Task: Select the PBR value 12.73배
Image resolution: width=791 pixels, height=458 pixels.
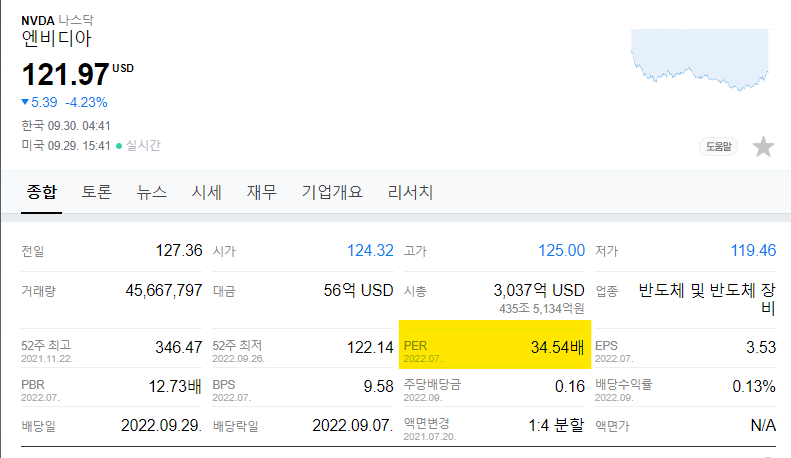Action: click(x=175, y=386)
